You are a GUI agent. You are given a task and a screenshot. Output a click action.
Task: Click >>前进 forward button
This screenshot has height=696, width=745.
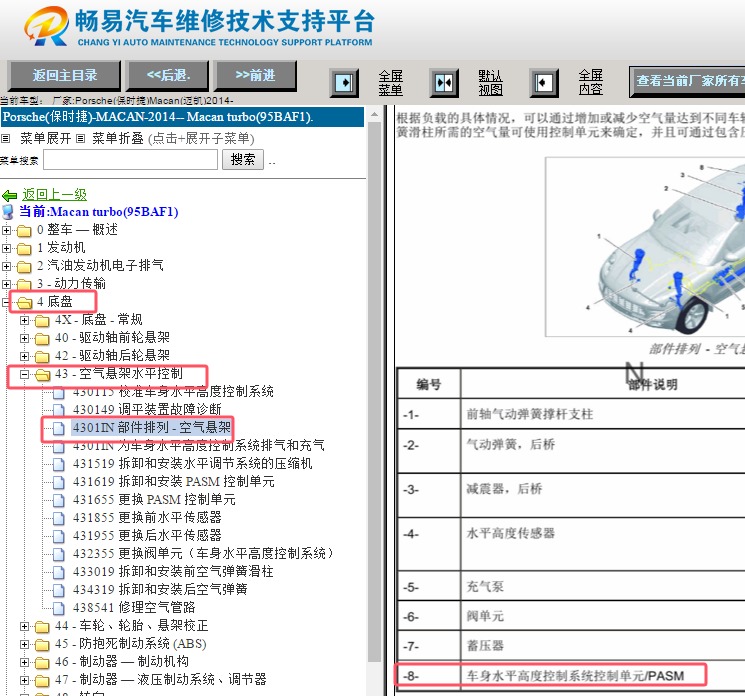(x=256, y=75)
